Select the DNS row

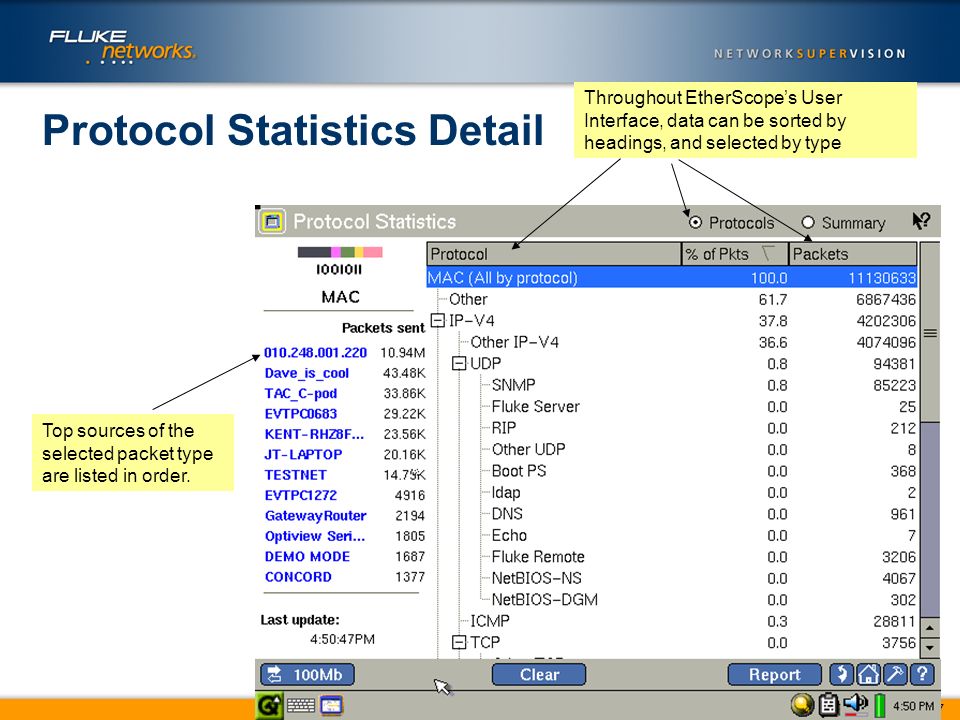click(x=672, y=514)
